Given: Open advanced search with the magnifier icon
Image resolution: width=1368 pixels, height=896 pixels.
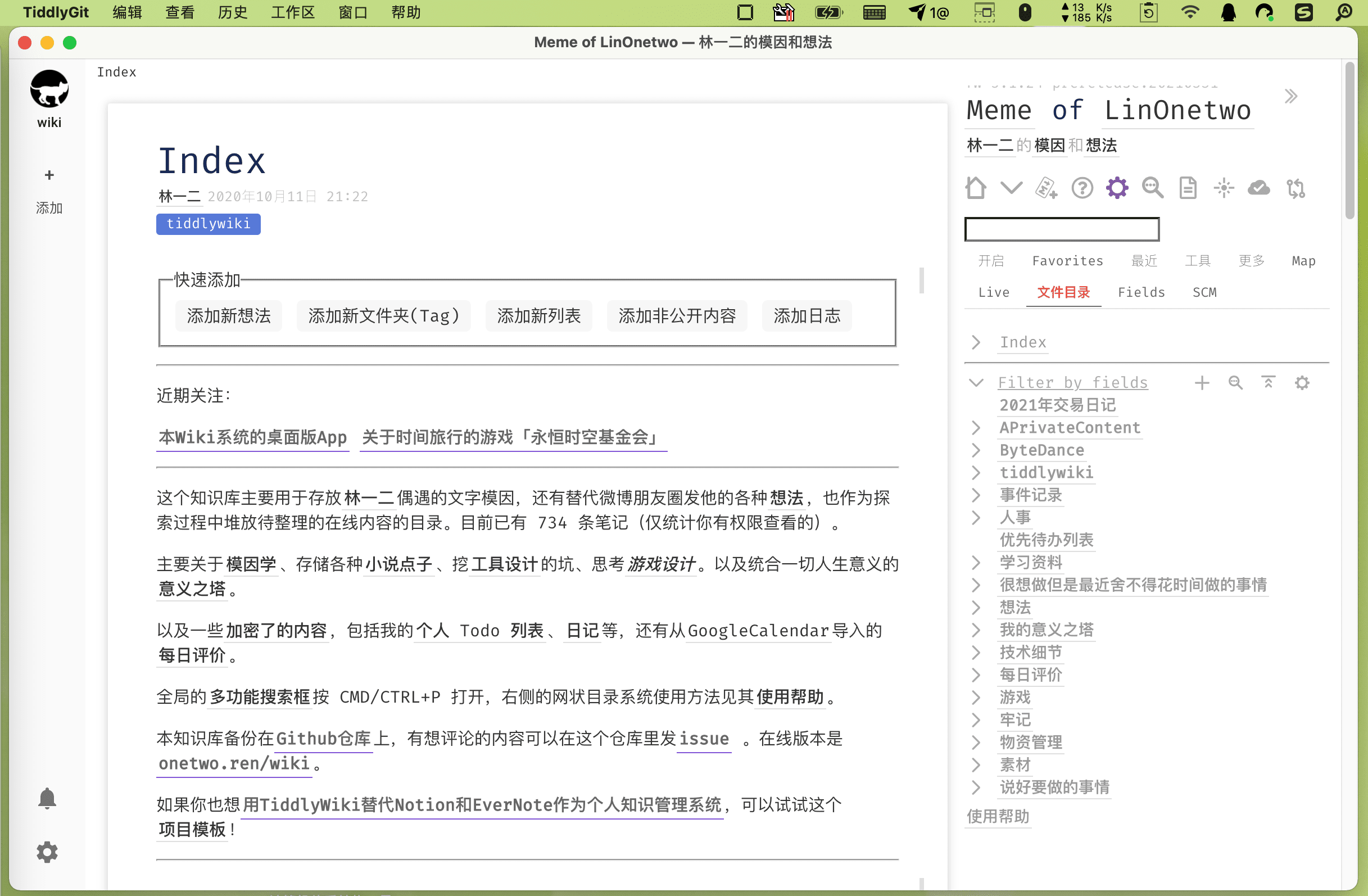Looking at the screenshot, I should (x=1152, y=187).
